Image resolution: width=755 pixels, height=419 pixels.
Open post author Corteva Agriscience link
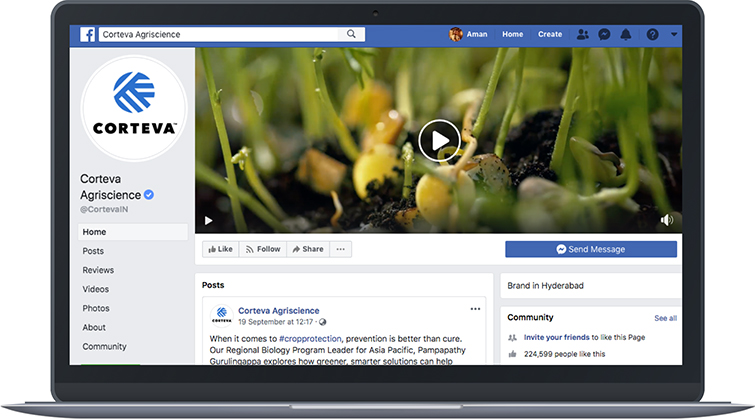tap(279, 311)
